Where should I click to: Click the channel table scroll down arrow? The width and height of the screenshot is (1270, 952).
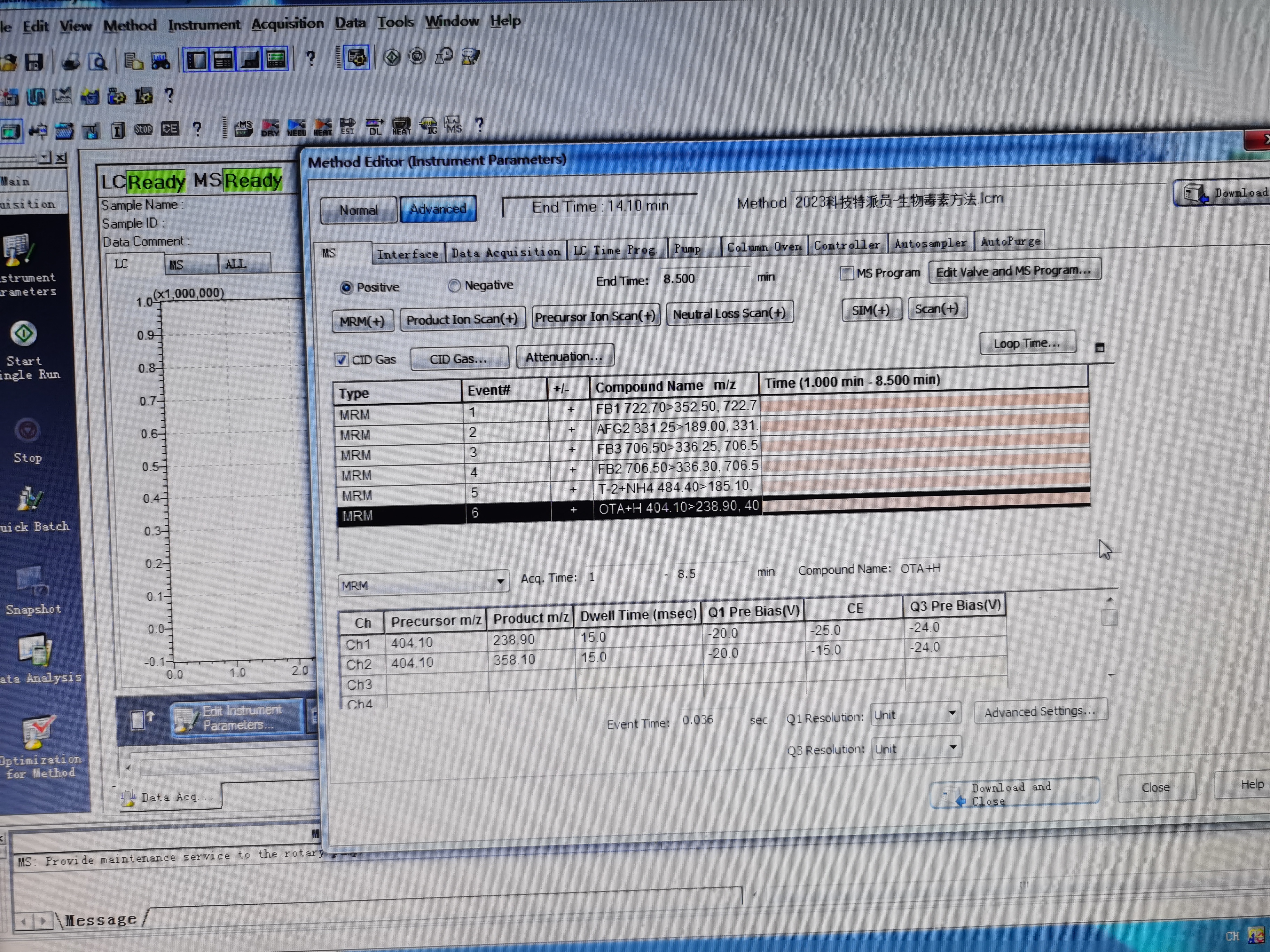[x=1112, y=676]
